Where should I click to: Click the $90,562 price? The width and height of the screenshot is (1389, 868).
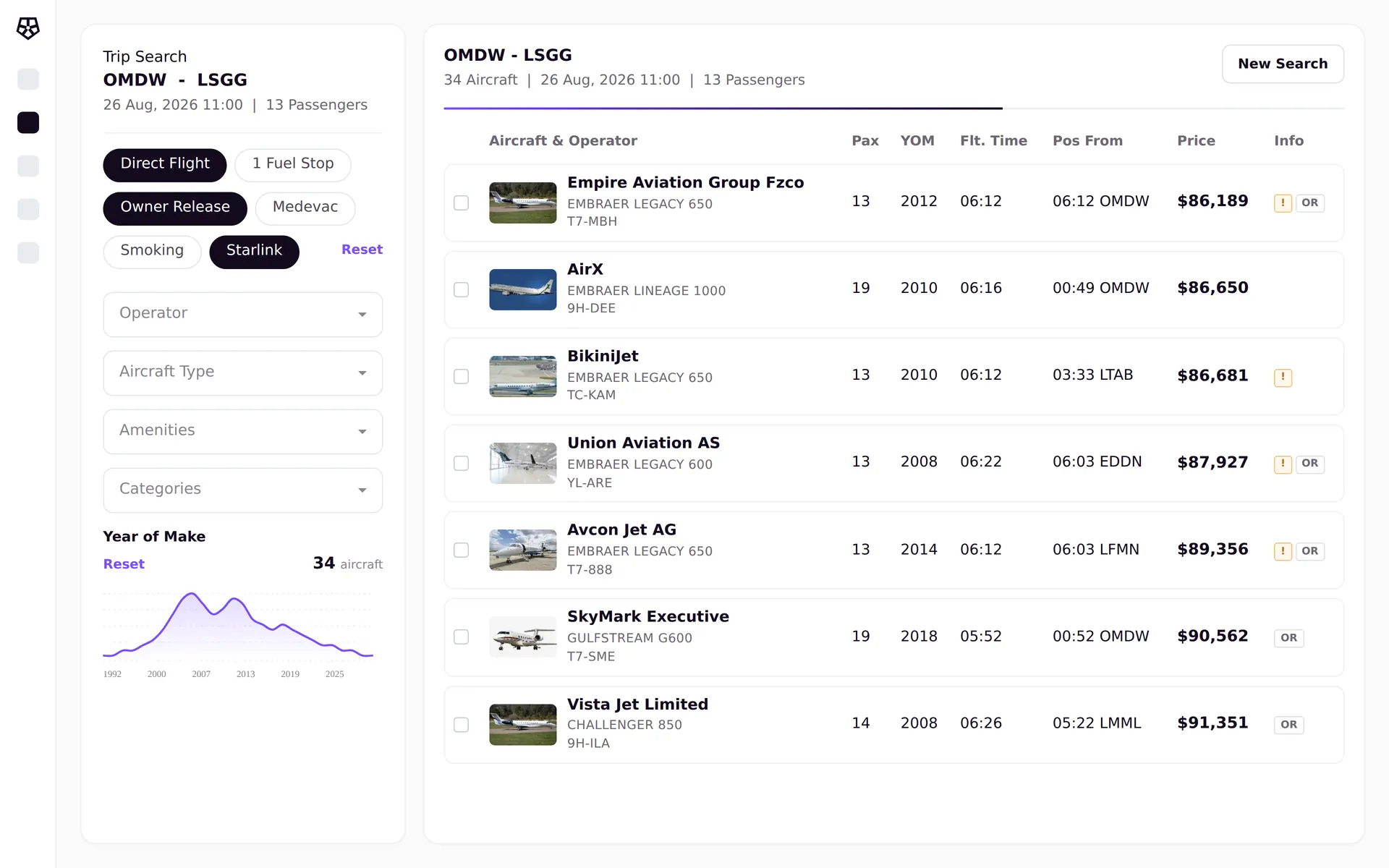(x=1212, y=637)
